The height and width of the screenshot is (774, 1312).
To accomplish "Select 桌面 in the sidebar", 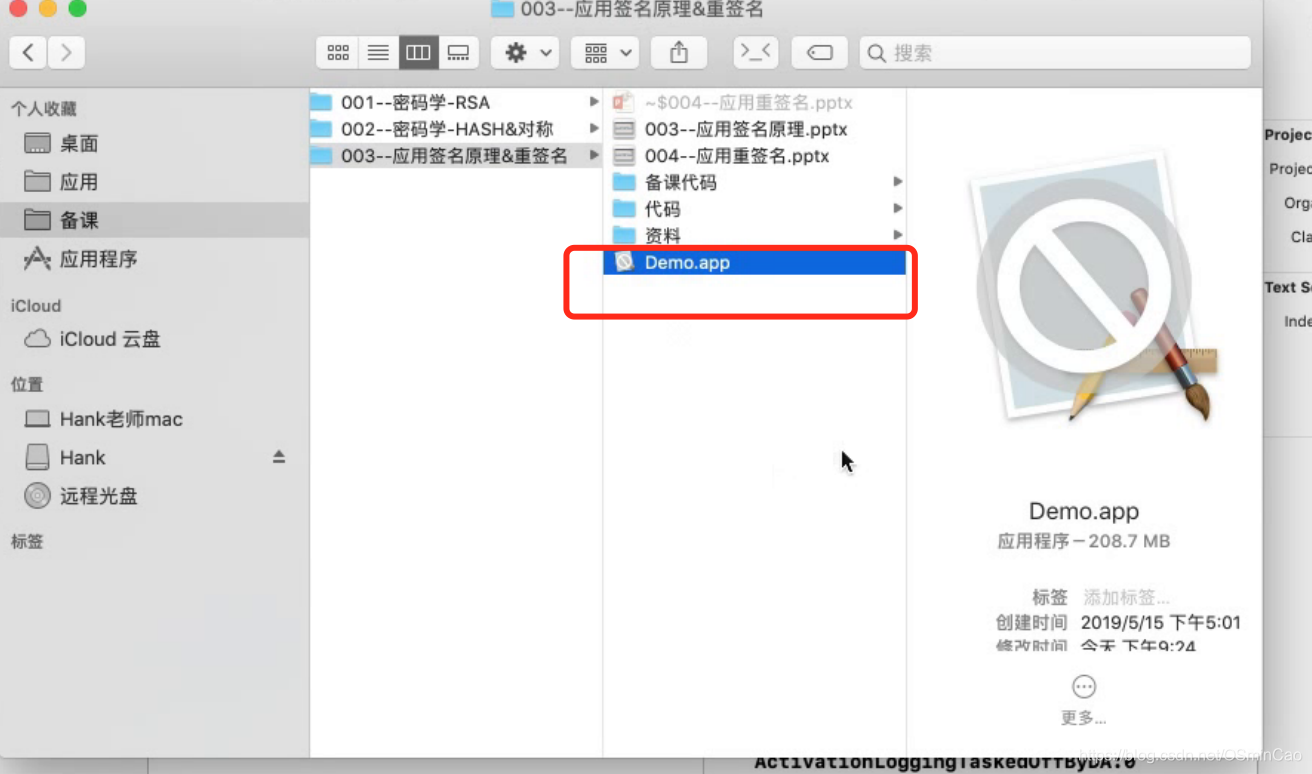I will click(154, 143).
